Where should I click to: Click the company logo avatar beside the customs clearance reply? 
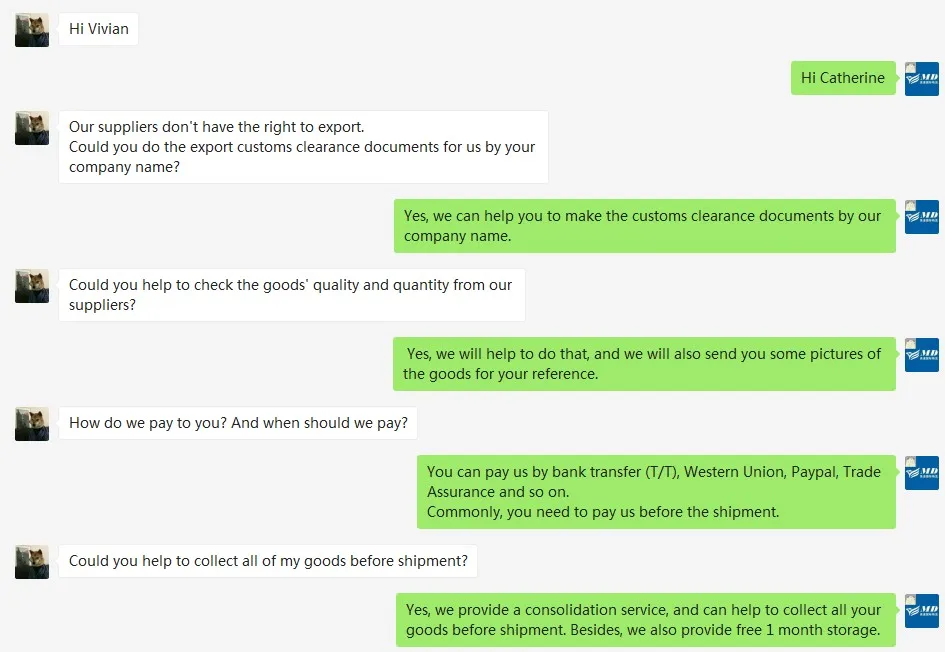pyautogui.click(x=921, y=217)
